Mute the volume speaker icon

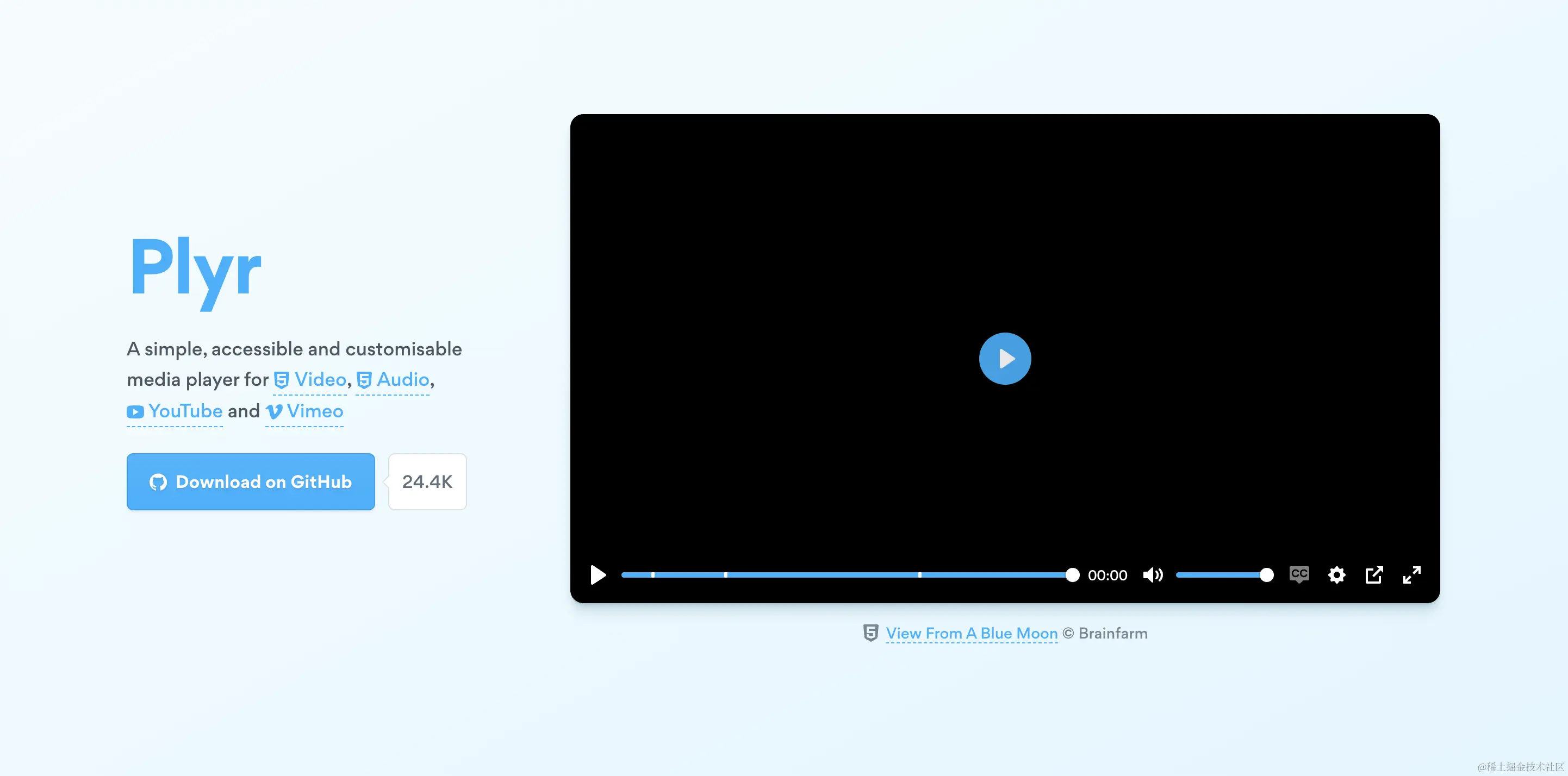click(1152, 575)
